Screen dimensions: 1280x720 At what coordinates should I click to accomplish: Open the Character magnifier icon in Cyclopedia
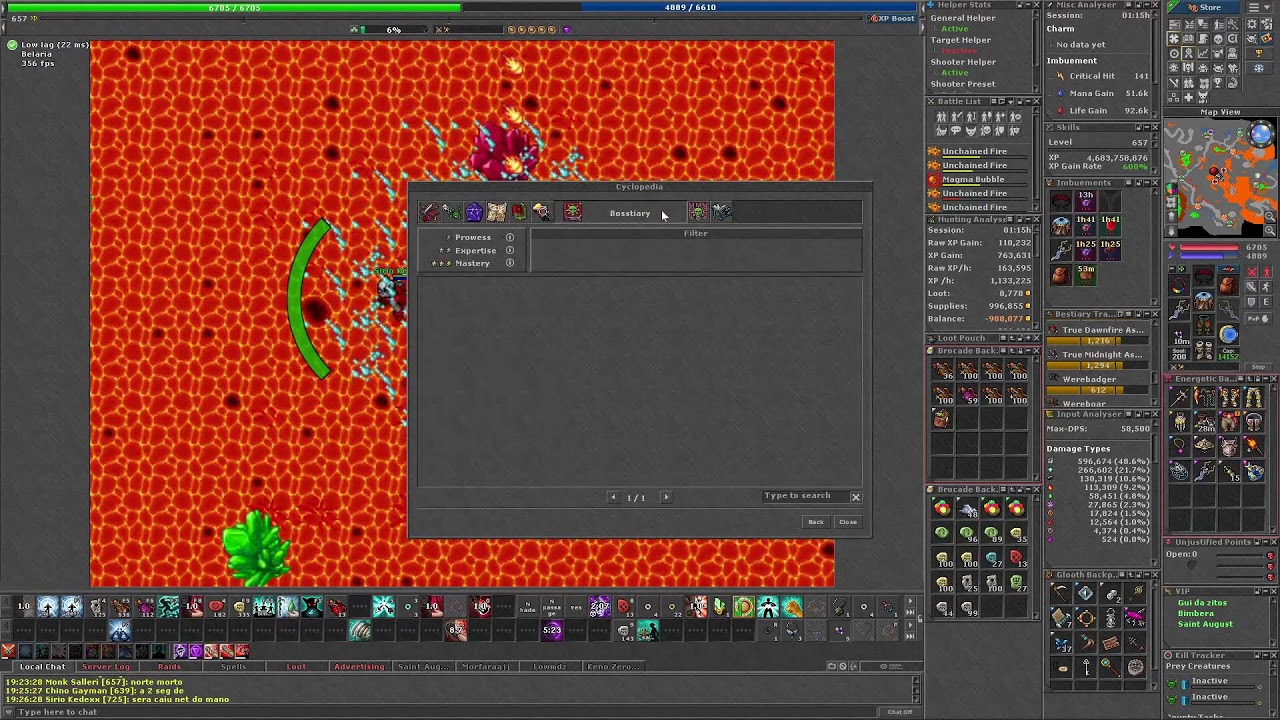click(x=541, y=212)
